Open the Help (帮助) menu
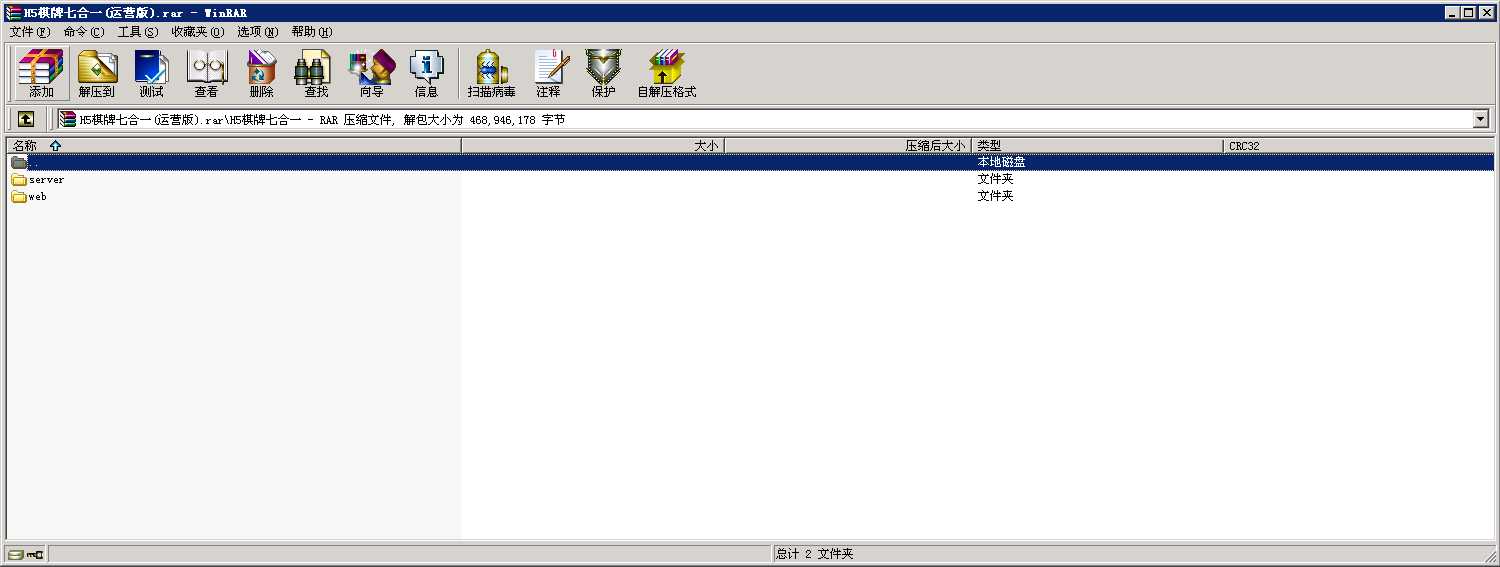Screen dimensions: 1500x567 312,32
